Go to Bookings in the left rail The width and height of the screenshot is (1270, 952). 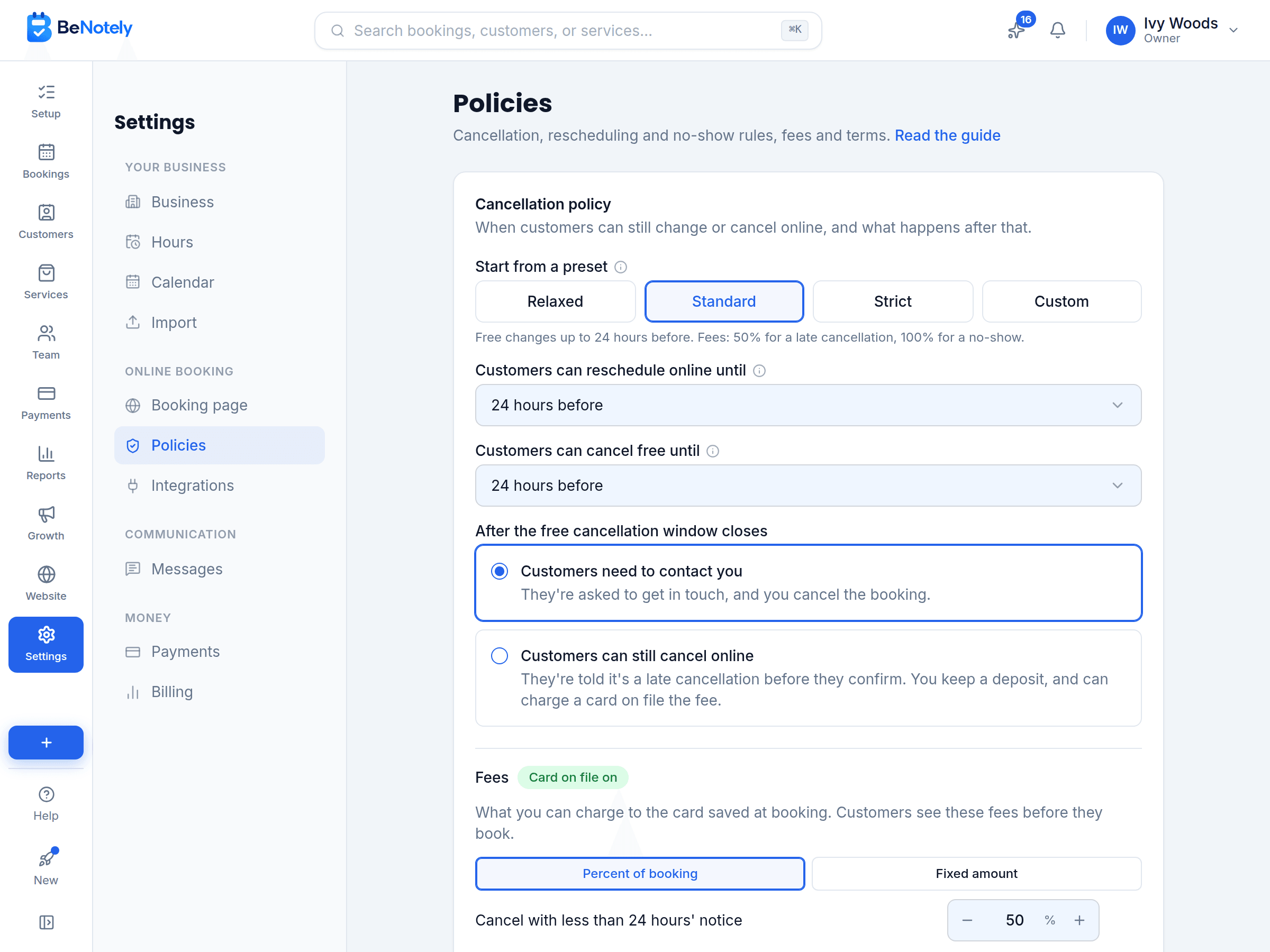pyautogui.click(x=46, y=161)
